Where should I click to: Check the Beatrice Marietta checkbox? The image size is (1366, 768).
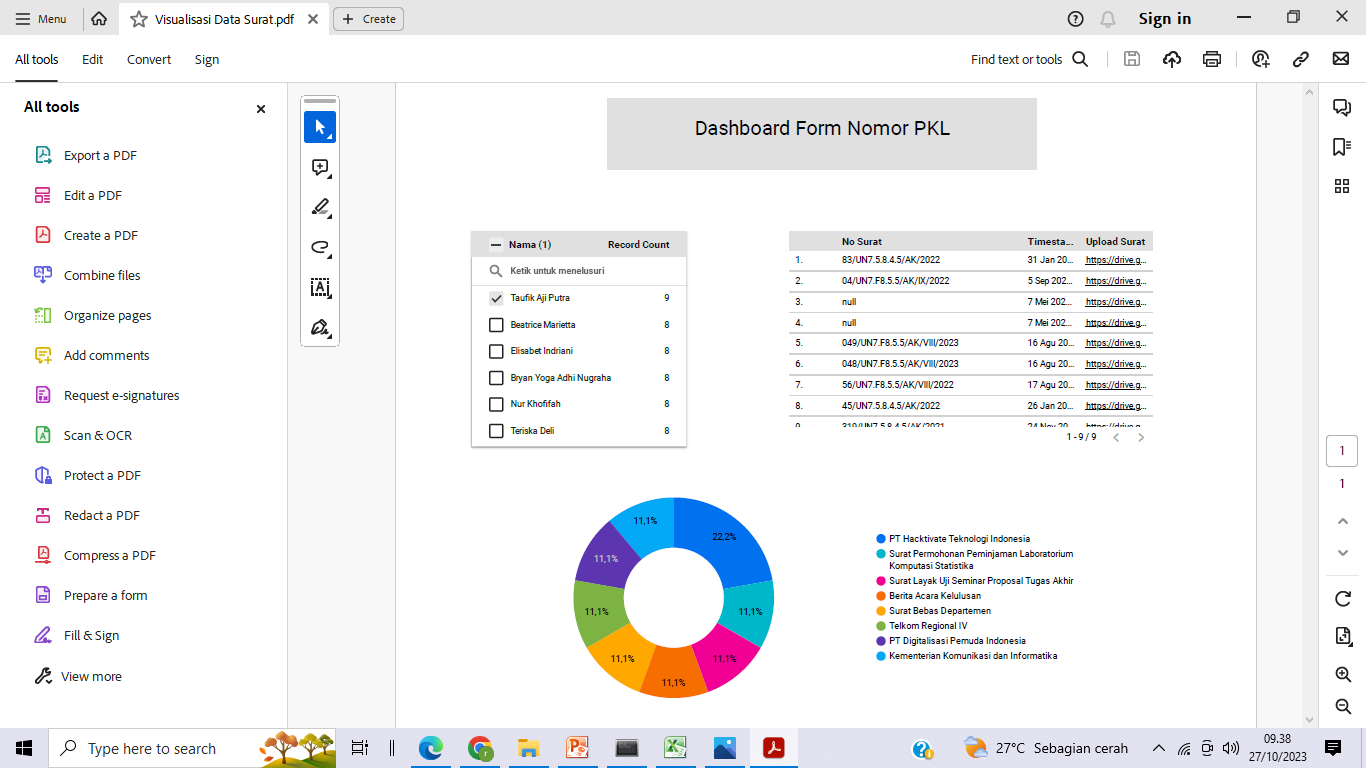496,325
